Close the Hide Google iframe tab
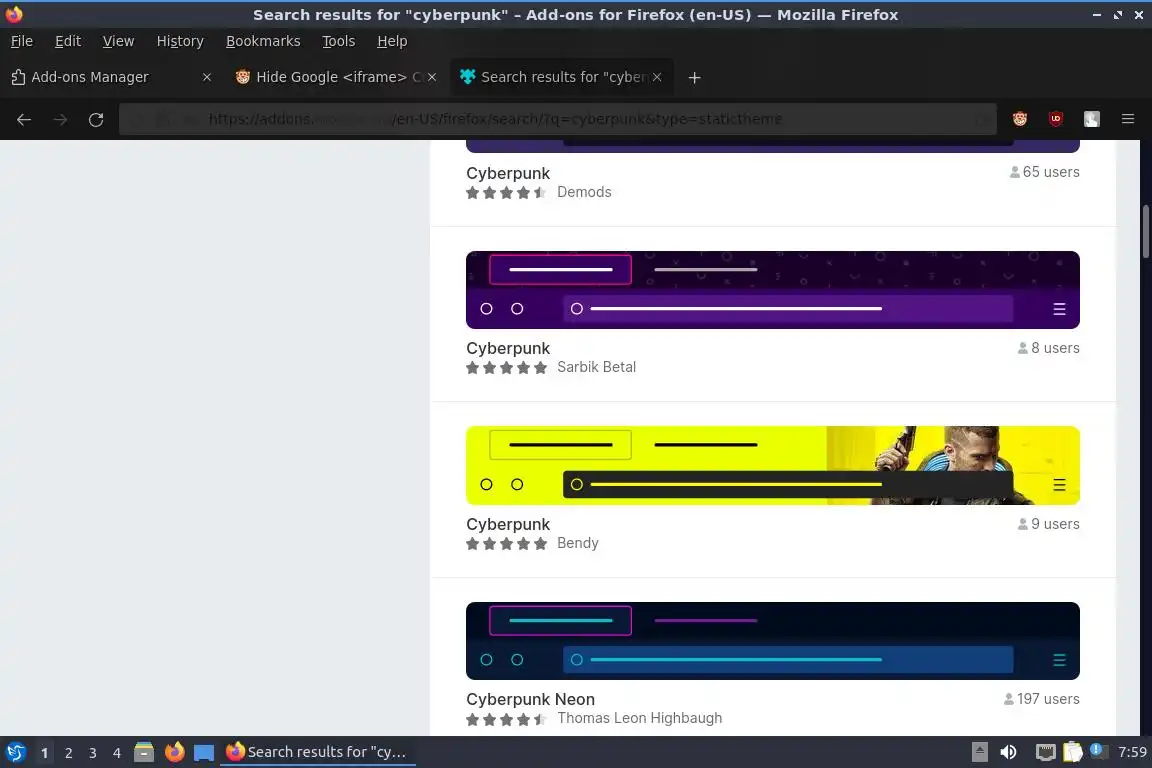This screenshot has width=1152, height=768. (432, 77)
